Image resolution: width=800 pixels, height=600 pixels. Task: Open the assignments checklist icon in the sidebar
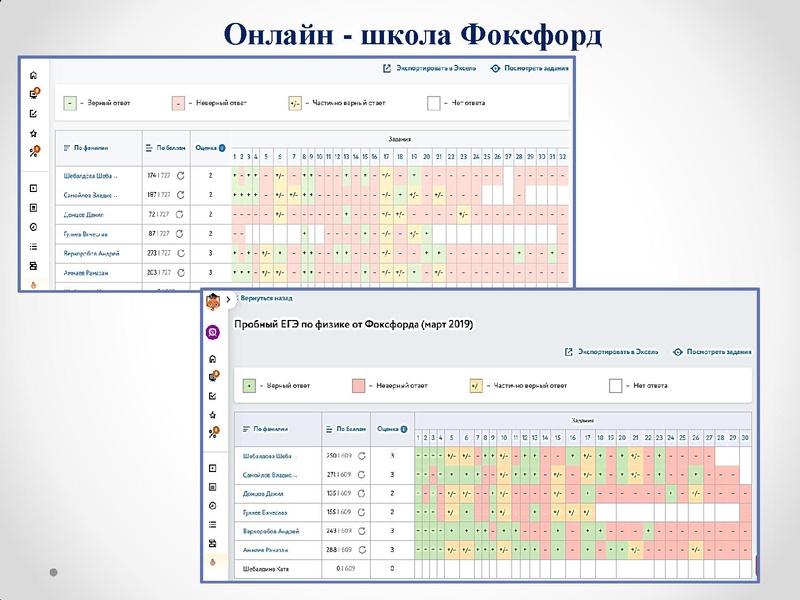click(x=213, y=394)
